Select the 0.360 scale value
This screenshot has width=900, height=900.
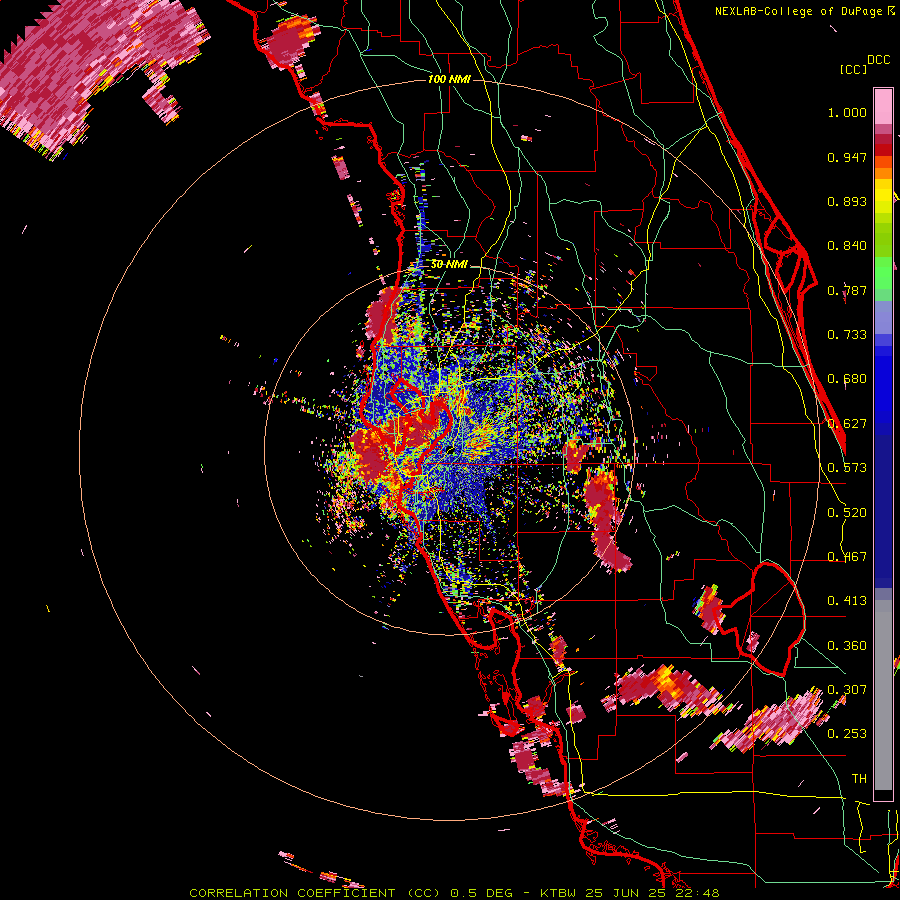[847, 646]
